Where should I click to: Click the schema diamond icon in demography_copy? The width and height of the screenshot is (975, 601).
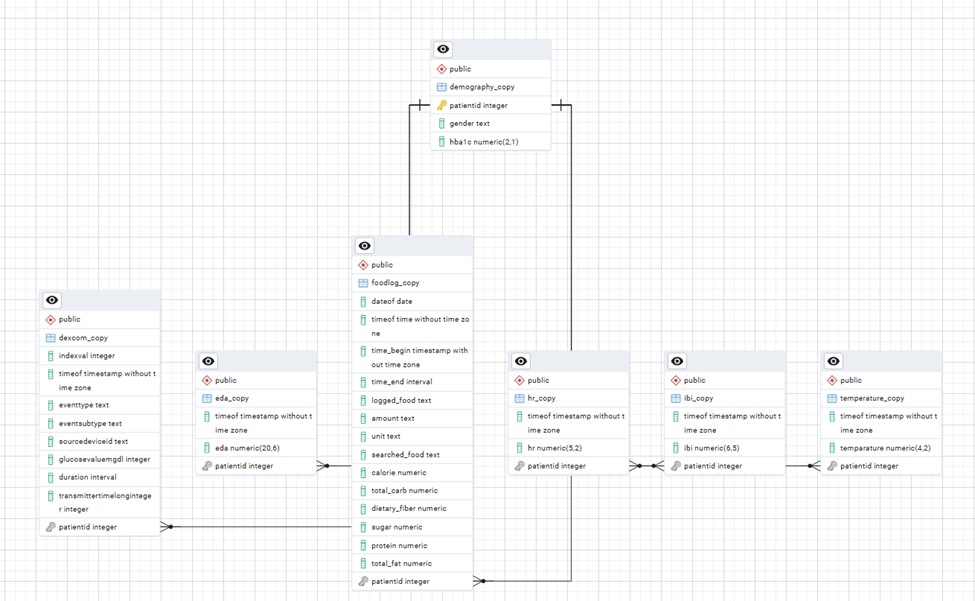441,69
